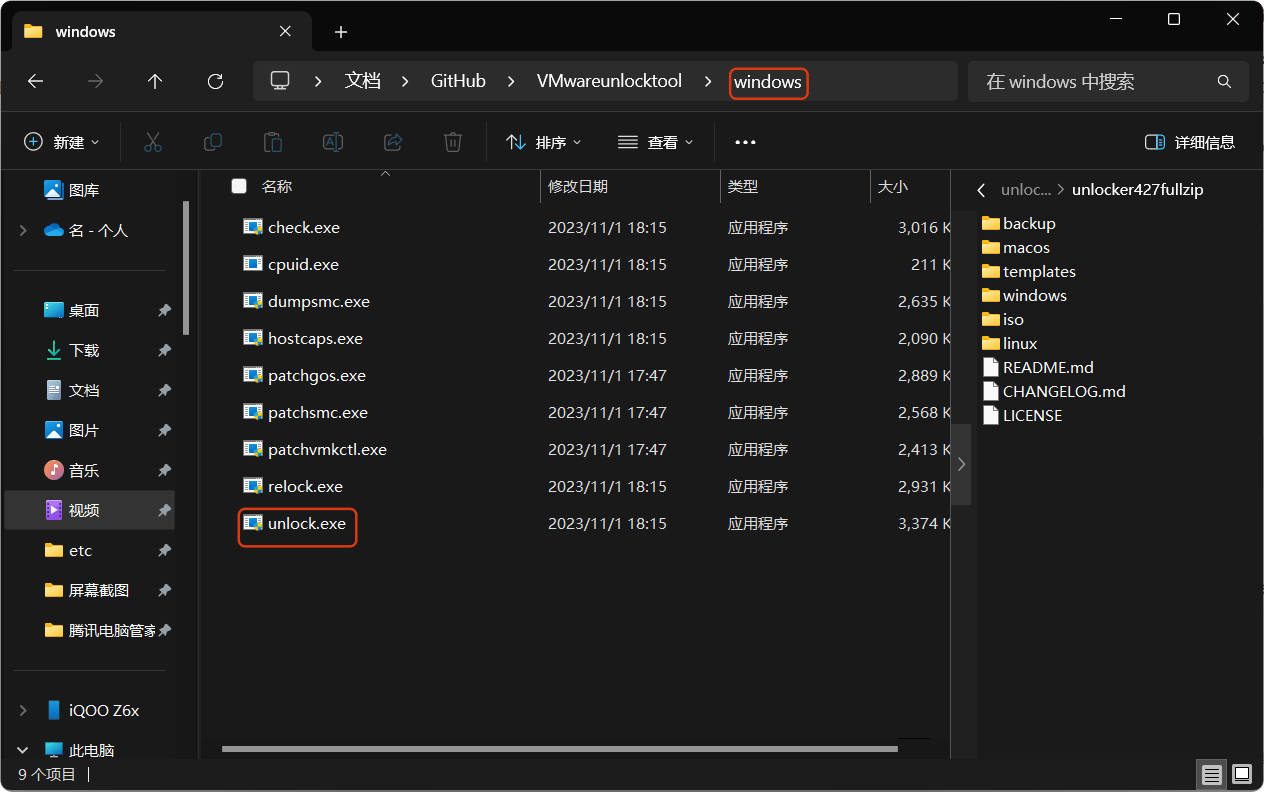The image size is (1264, 792).
Task: Rename unlock.exe with the rename icon
Action: click(332, 142)
